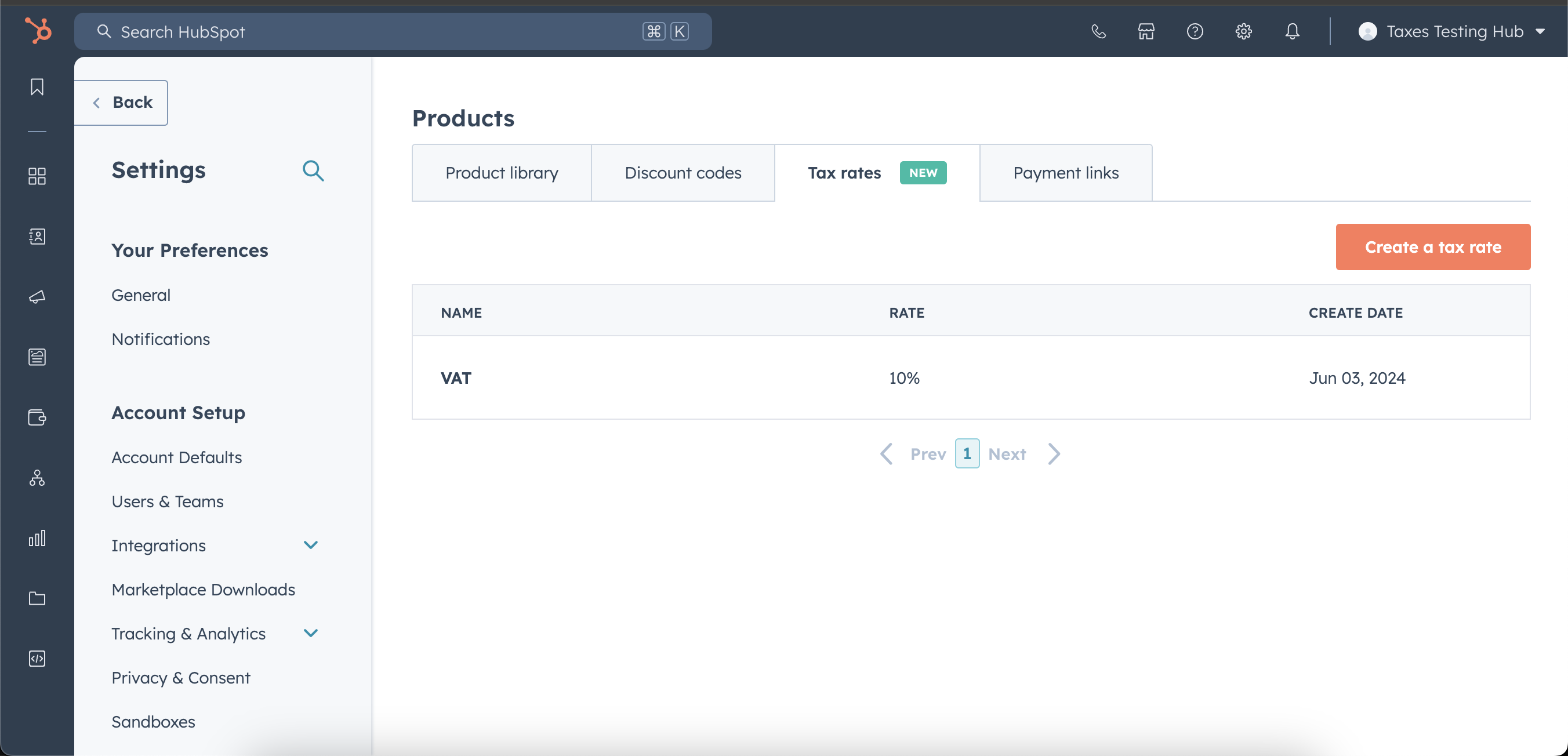The height and width of the screenshot is (756, 1568).
Task: Expand the Tracking & Analytics section
Action: 310,633
